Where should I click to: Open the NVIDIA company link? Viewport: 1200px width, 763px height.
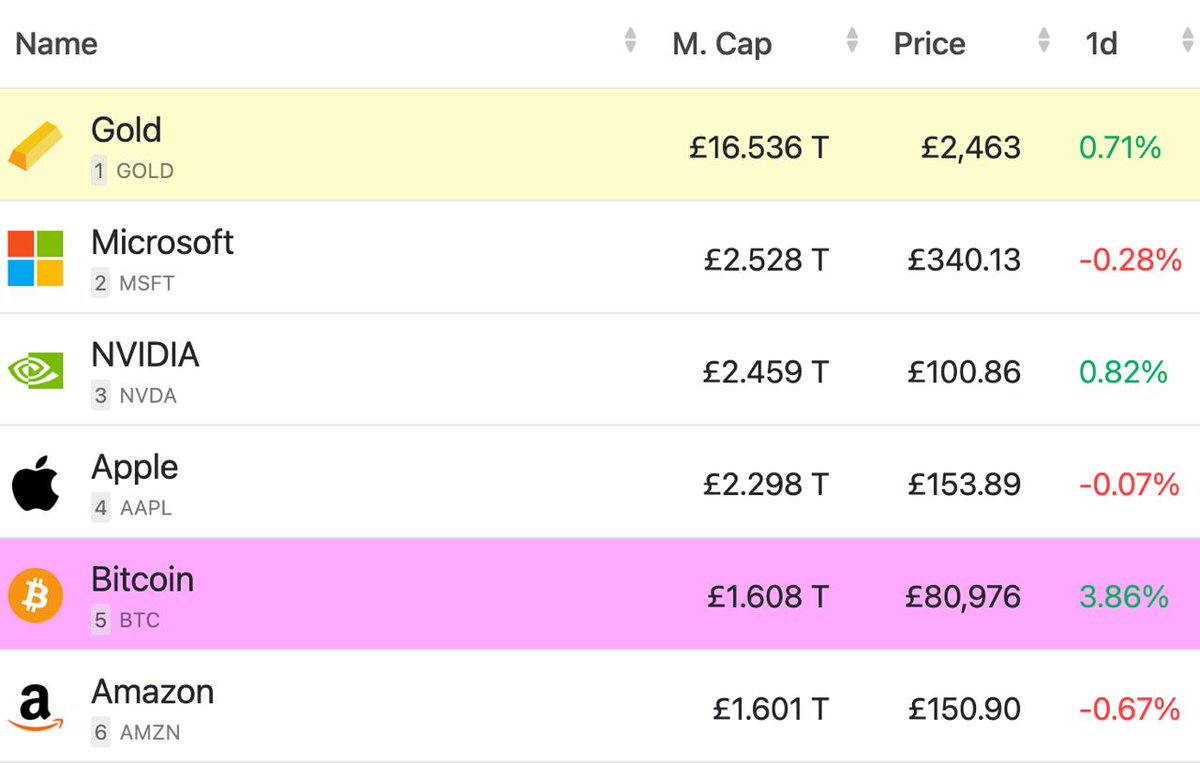point(145,355)
